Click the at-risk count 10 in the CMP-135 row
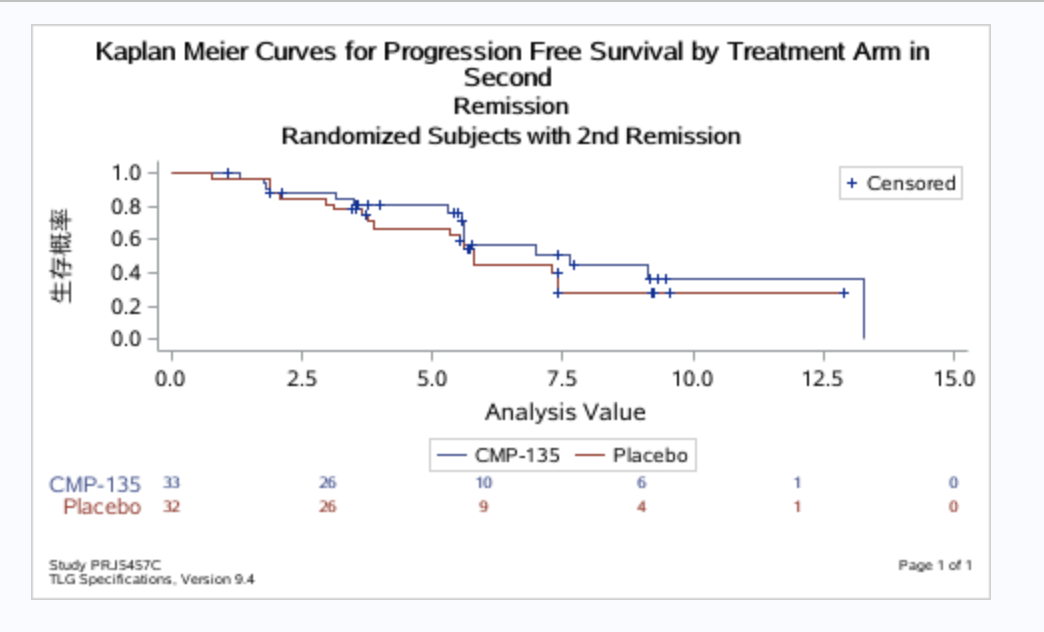 coord(484,483)
